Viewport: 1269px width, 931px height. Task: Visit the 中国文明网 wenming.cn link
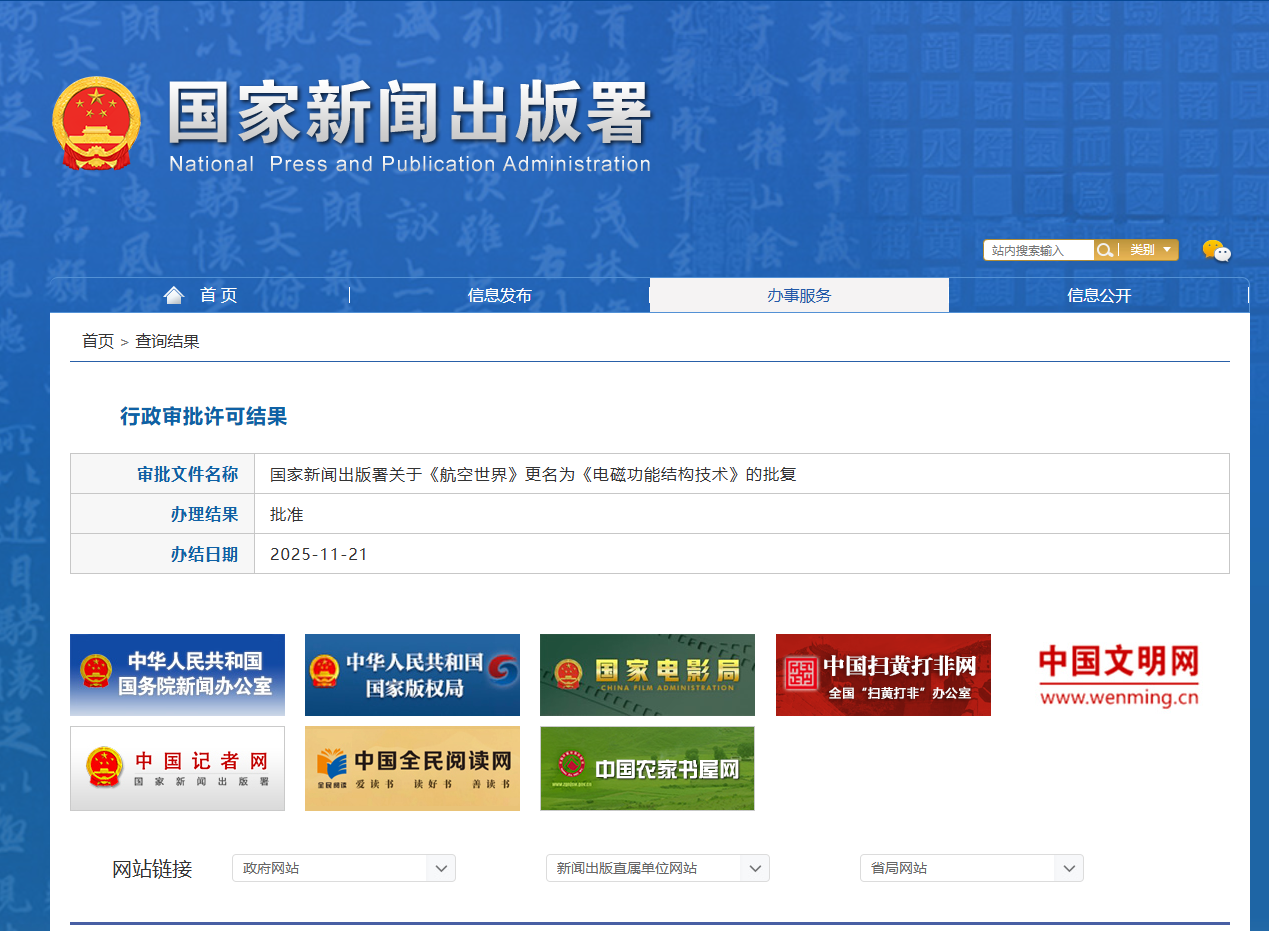(1118, 675)
